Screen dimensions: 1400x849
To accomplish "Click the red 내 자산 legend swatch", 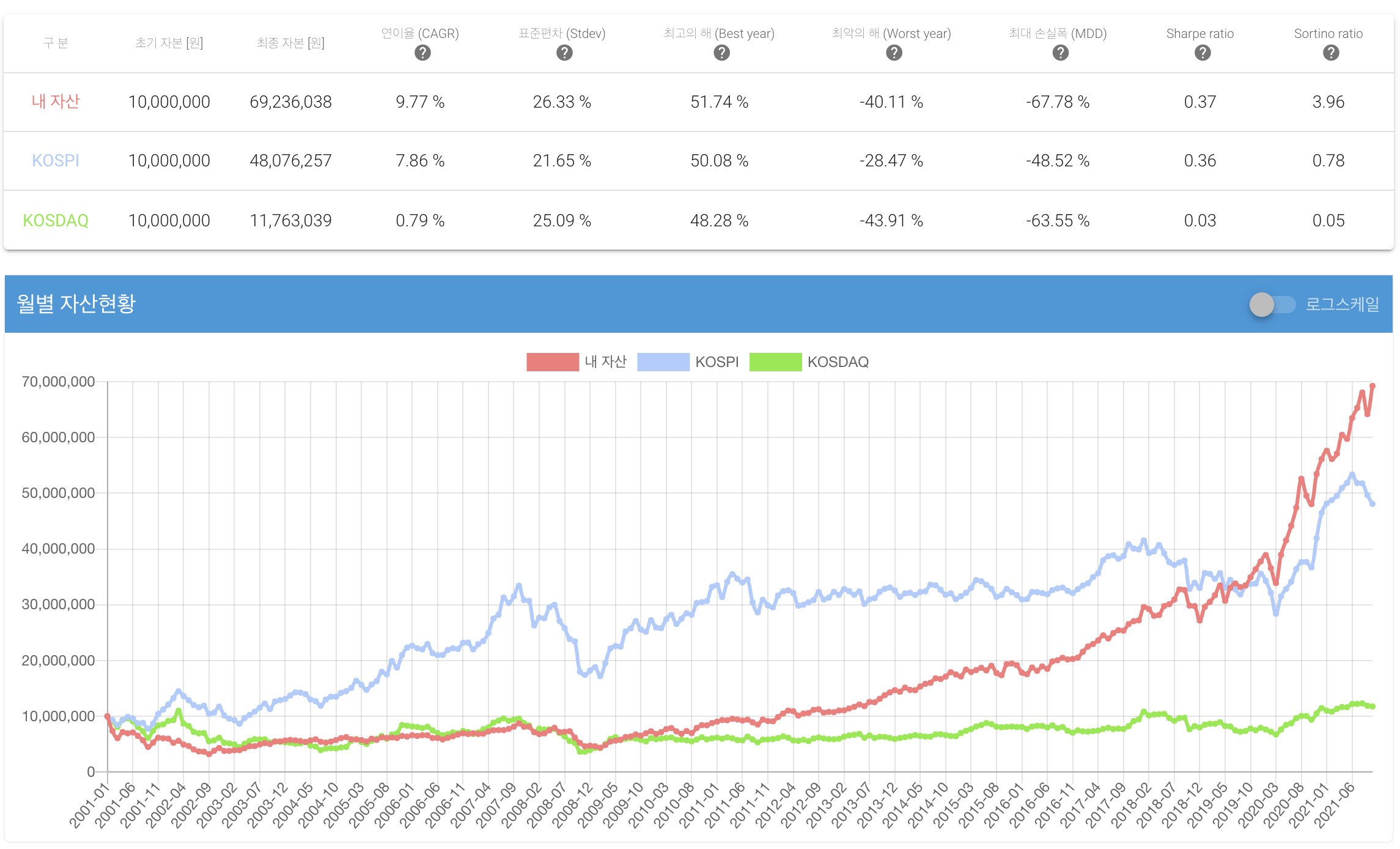I will click(x=552, y=362).
